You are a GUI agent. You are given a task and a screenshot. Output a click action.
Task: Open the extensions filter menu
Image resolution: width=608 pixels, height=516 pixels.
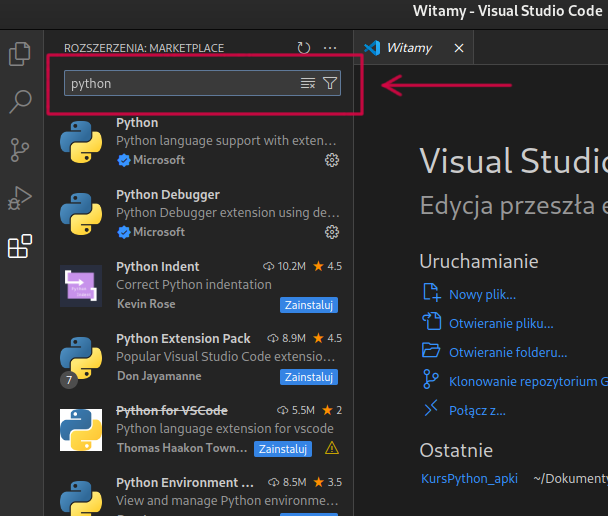330,83
